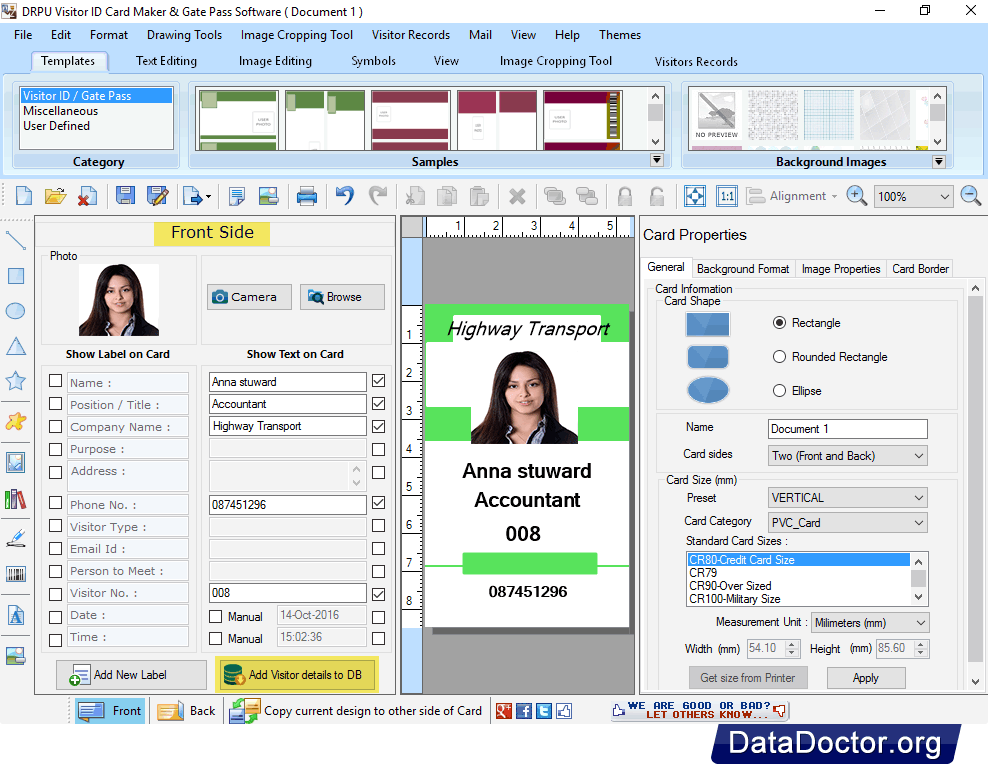Check Manual option for Date
The image size is (988, 764).
[x=215, y=617]
